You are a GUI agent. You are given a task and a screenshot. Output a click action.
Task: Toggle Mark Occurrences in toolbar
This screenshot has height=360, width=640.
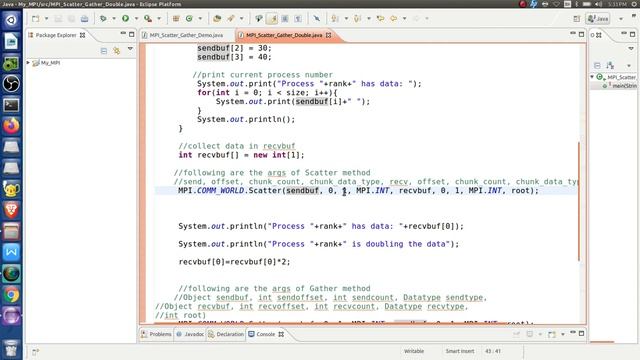point(272,18)
